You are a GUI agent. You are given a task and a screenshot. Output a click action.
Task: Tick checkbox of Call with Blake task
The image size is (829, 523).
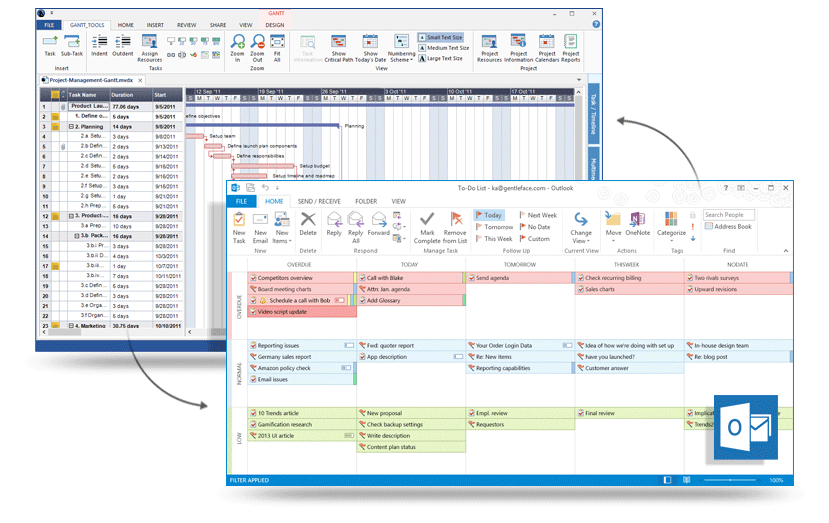363,278
